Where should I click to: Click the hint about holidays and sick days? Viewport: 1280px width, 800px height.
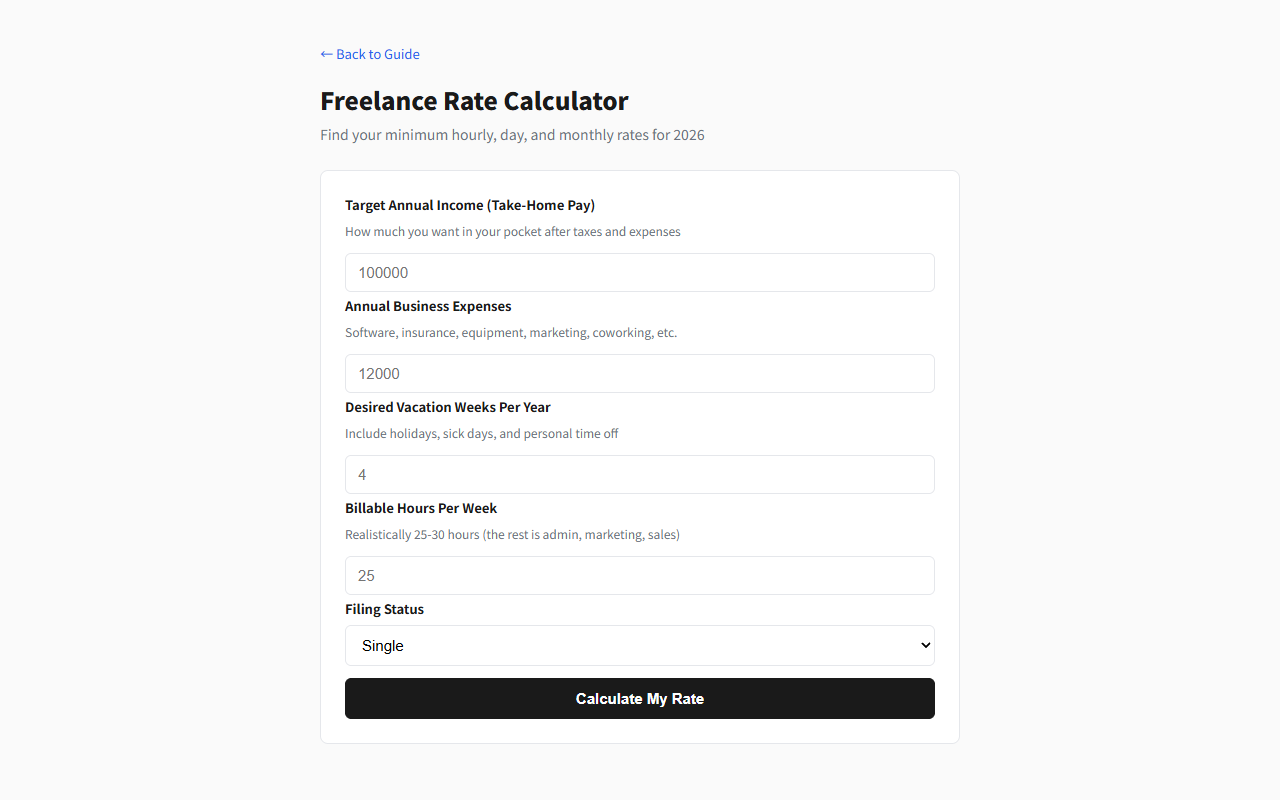click(x=482, y=434)
